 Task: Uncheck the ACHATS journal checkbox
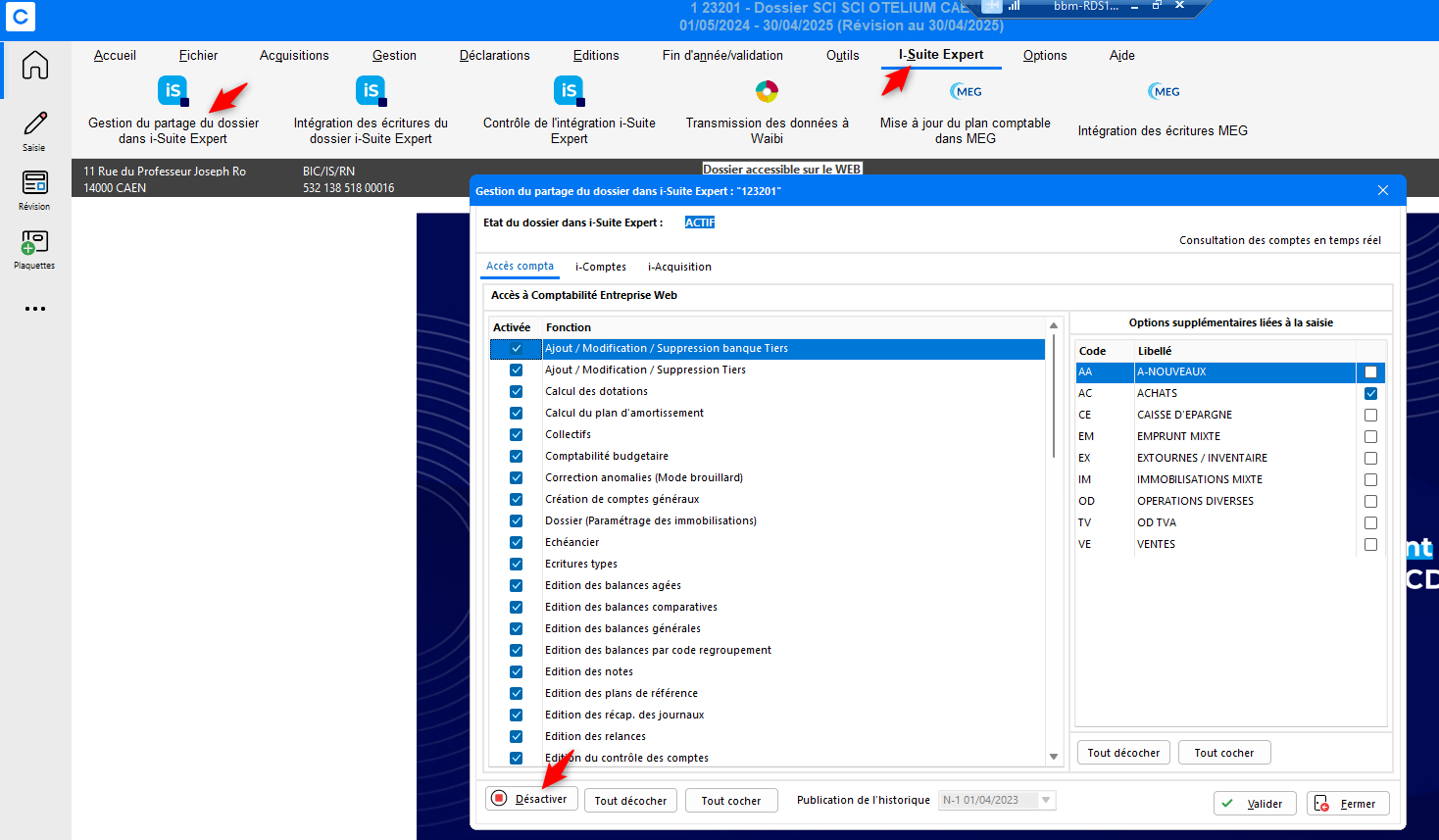point(1370,394)
